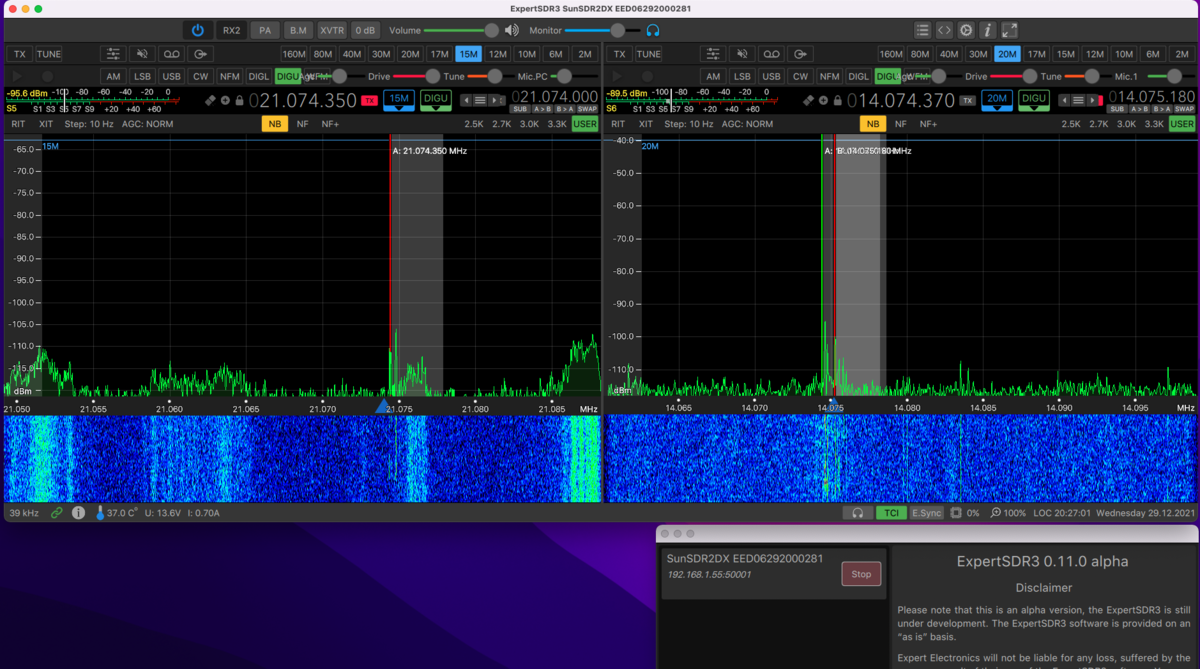Select the 40M band on left receiver
The image size is (1200, 669).
pyautogui.click(x=352, y=54)
